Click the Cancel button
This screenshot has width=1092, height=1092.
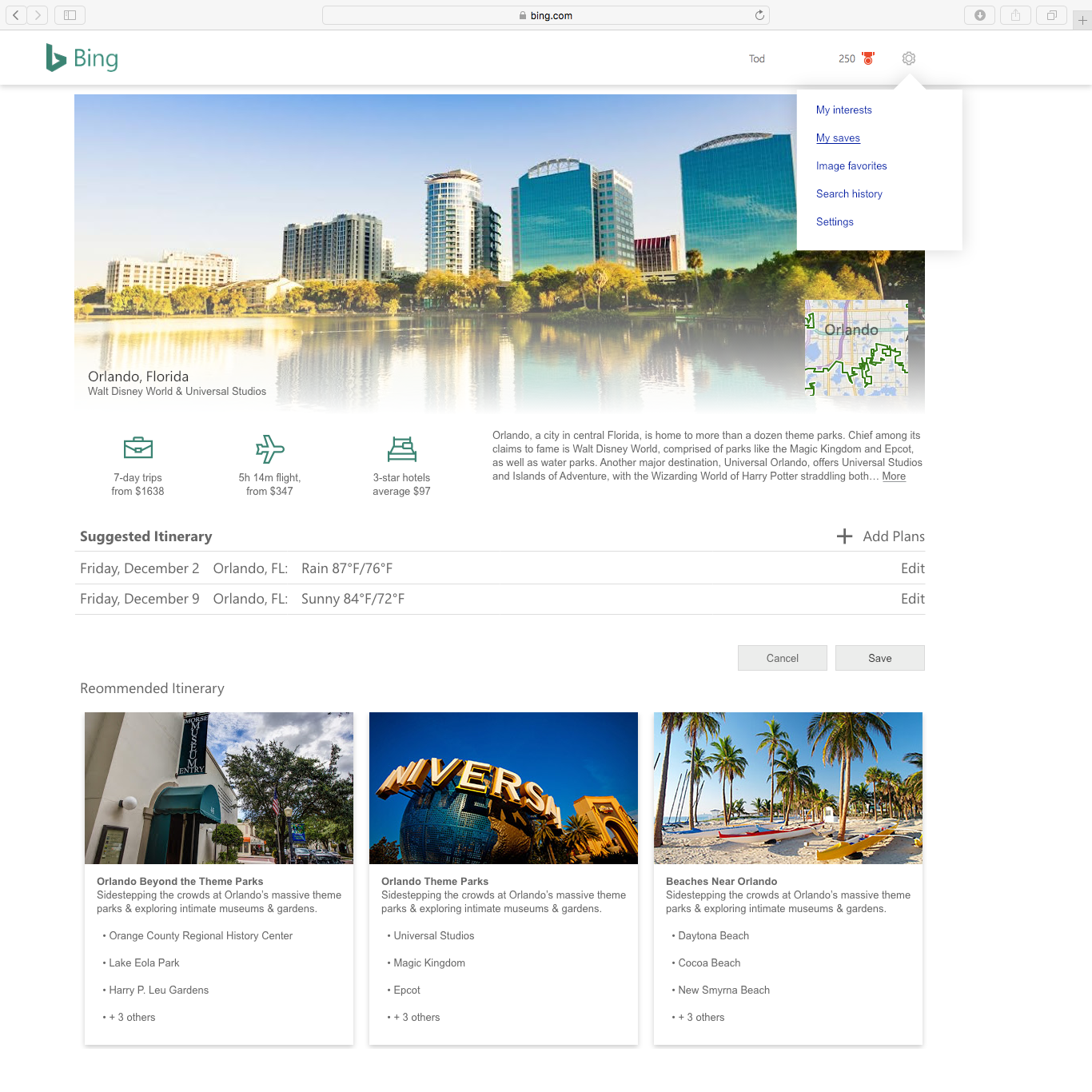tap(783, 658)
